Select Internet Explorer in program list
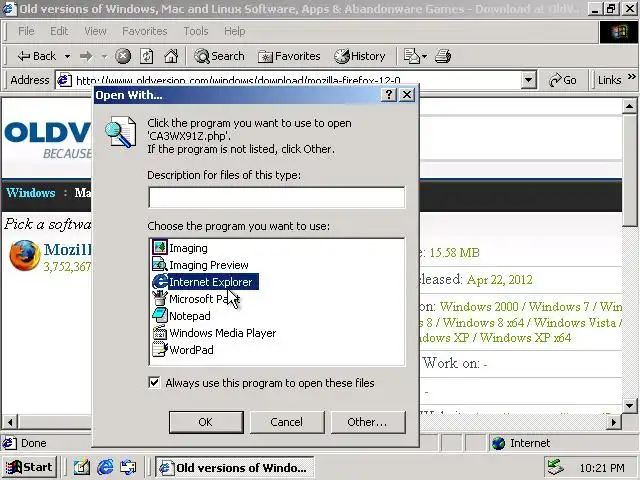This screenshot has height=480, width=640. pyautogui.click(x=205, y=282)
